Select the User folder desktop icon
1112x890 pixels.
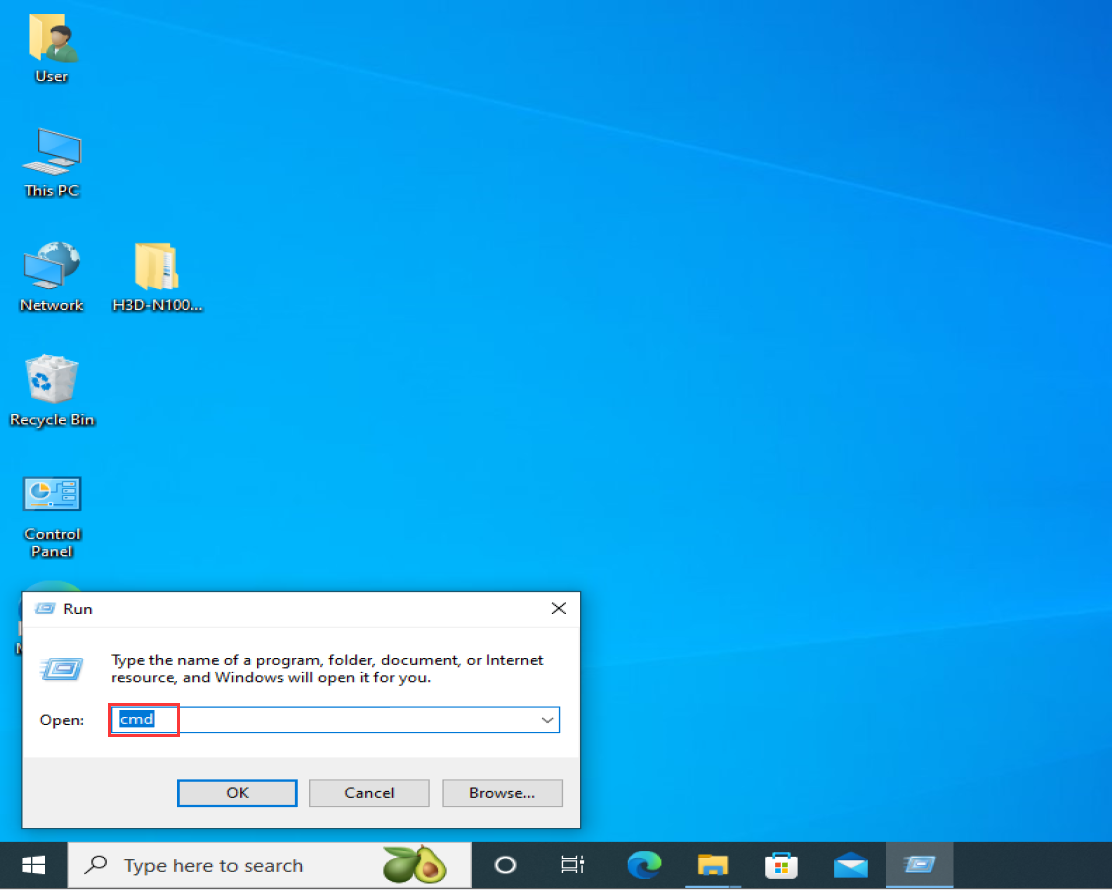[x=52, y=48]
